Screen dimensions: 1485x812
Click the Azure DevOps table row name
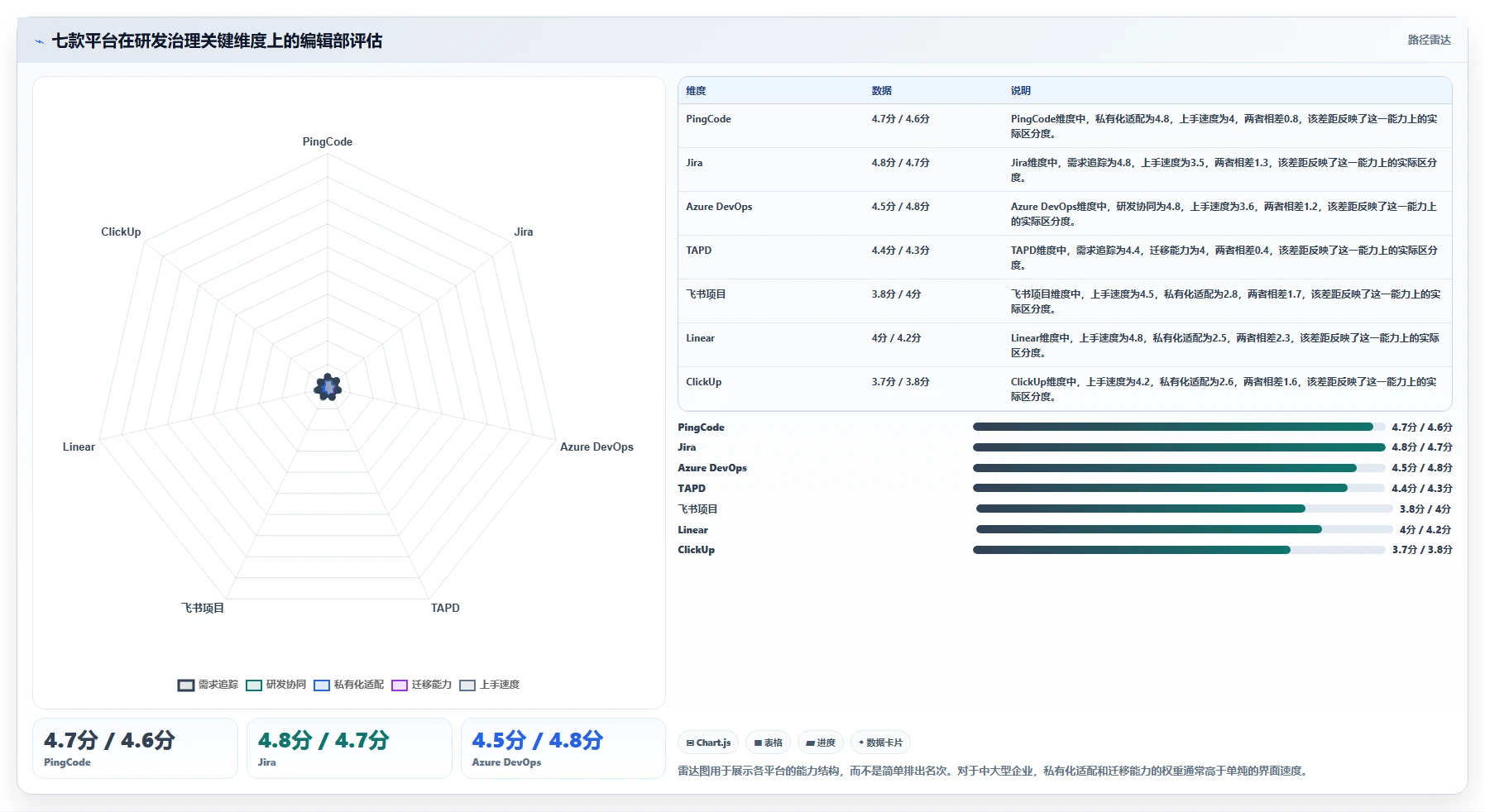pos(719,207)
